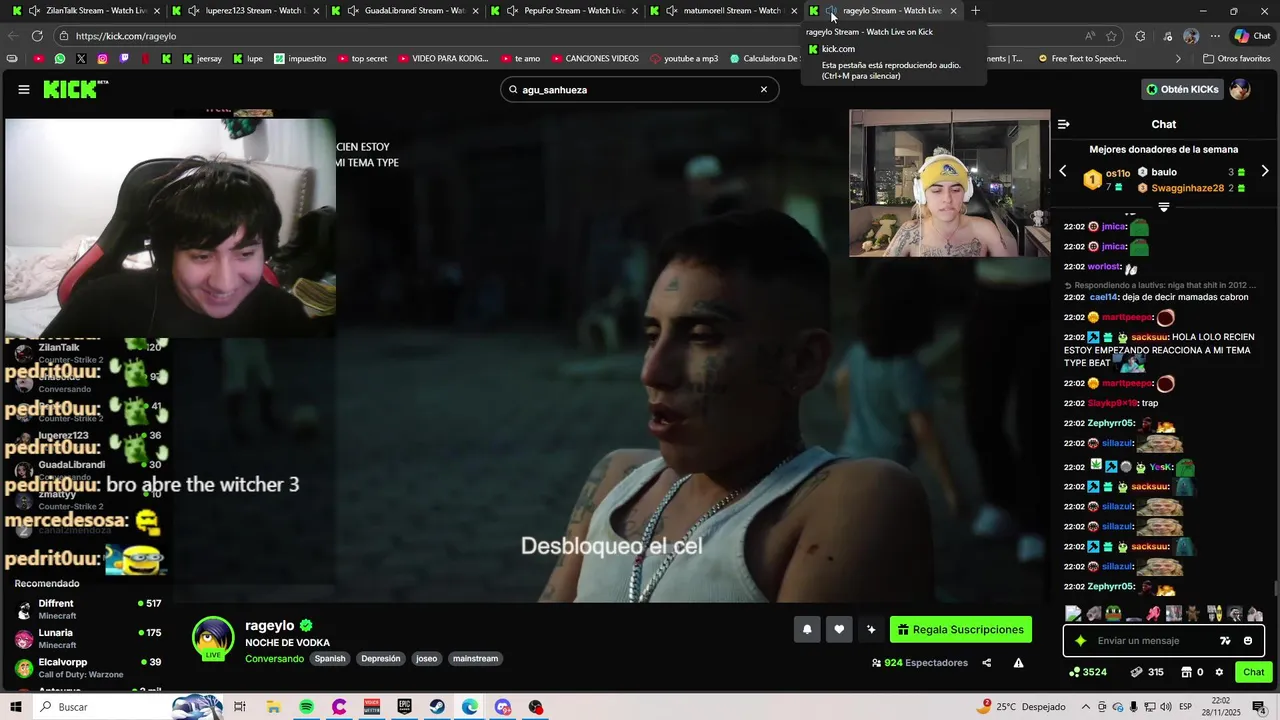Show next top donors with right arrow
This screenshot has height=720, width=1280.
tap(1265, 171)
